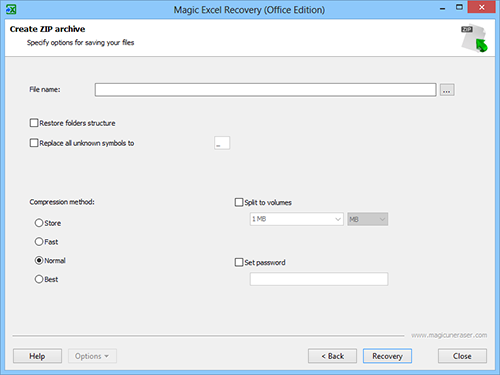Click the File name input field
The image size is (500, 375).
tap(265, 90)
